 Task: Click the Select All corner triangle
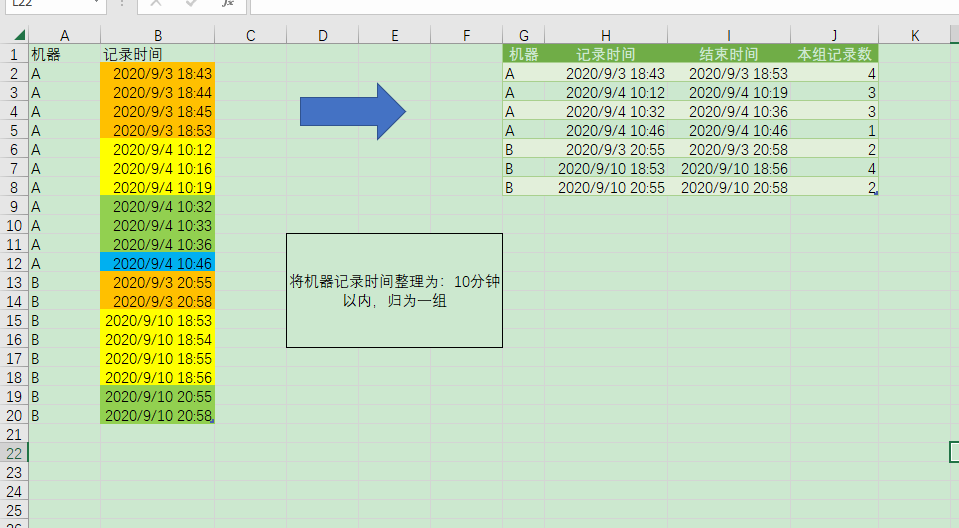19,35
